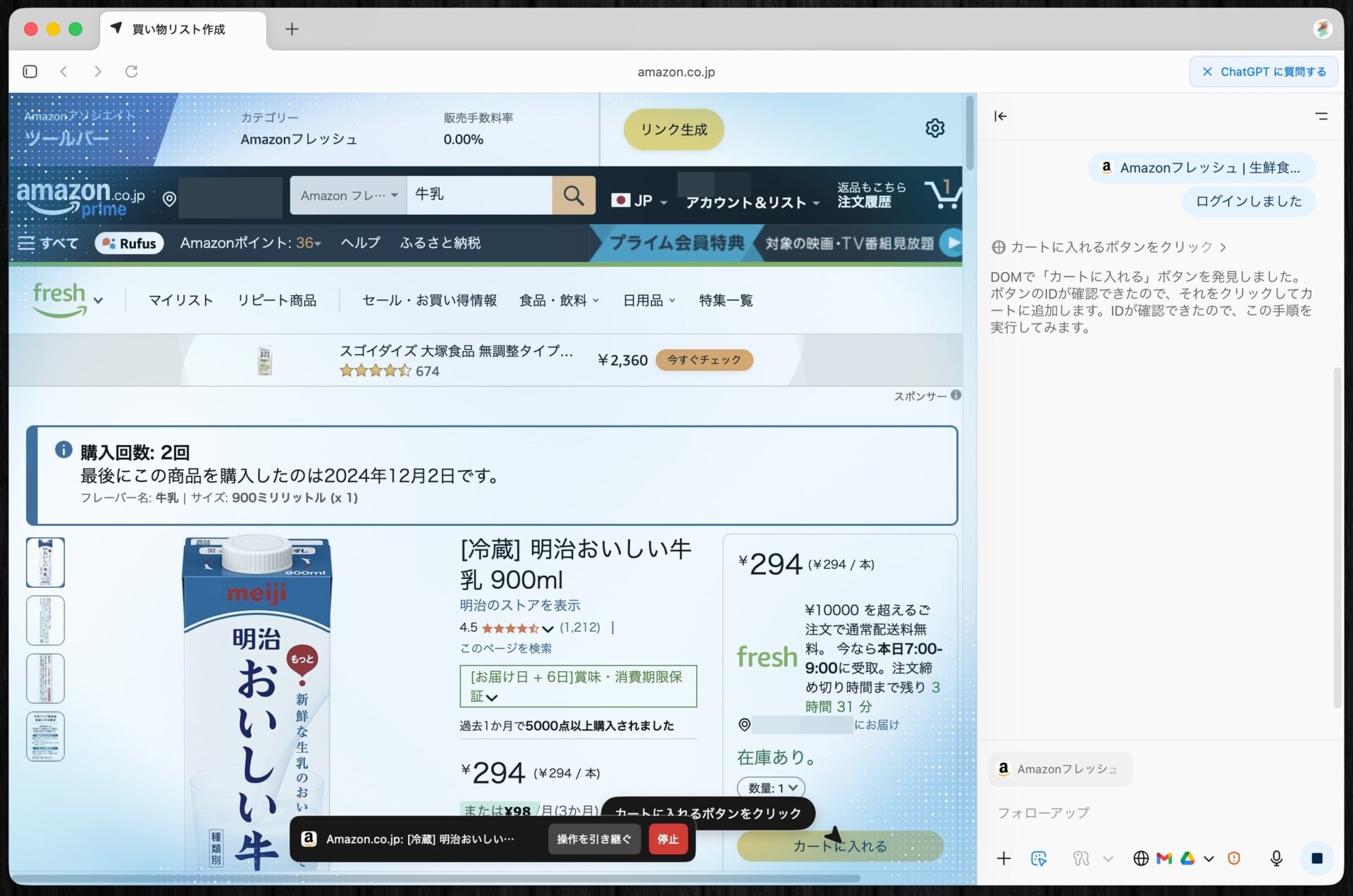Image resolution: width=1353 pixels, height=896 pixels.
Task: Open the Amazon shopping cart icon
Action: click(x=943, y=194)
